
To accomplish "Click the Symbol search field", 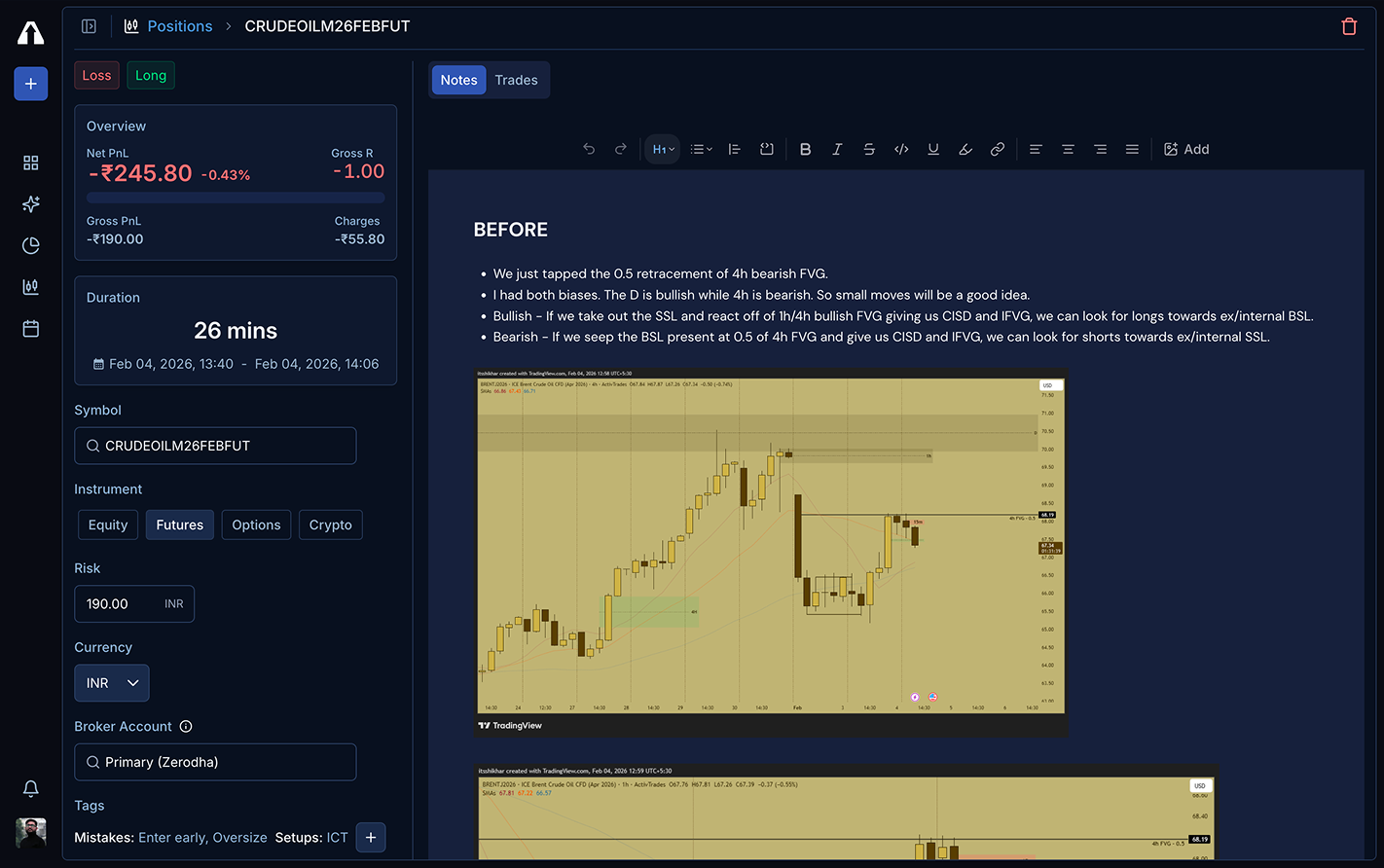I will pyautogui.click(x=215, y=445).
